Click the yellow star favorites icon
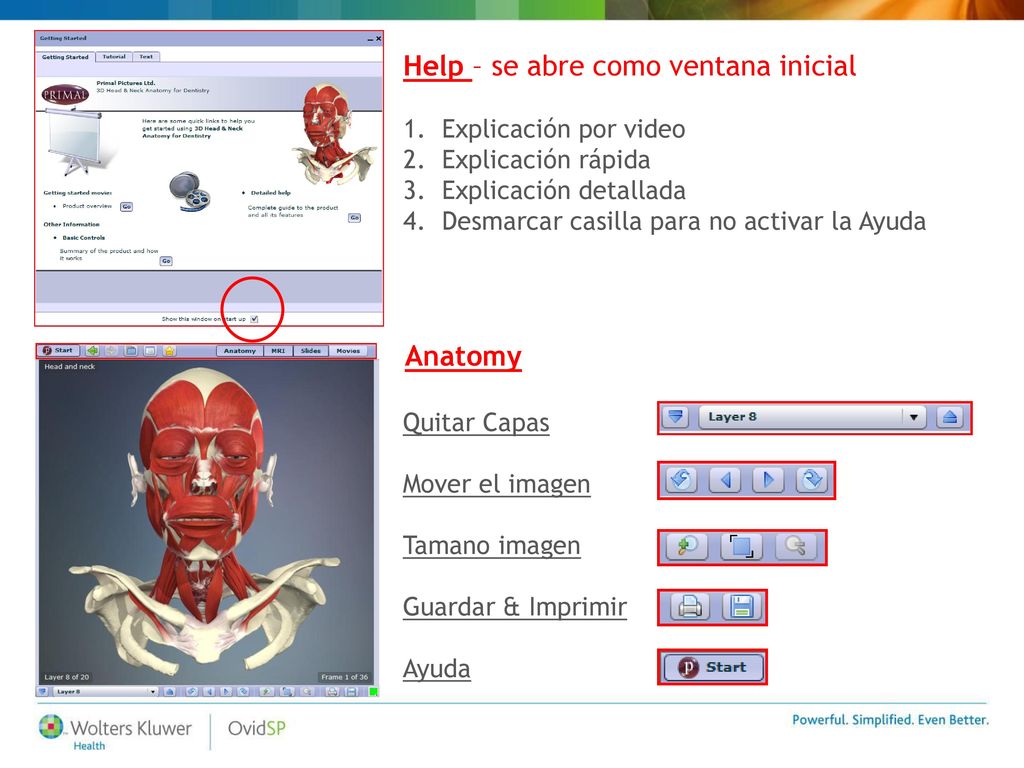 pos(170,351)
